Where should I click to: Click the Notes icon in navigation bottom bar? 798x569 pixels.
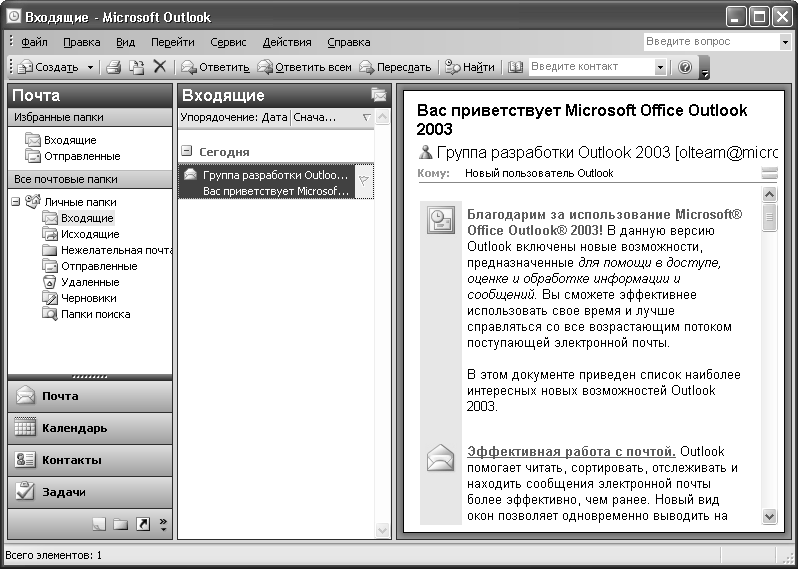pos(99,524)
